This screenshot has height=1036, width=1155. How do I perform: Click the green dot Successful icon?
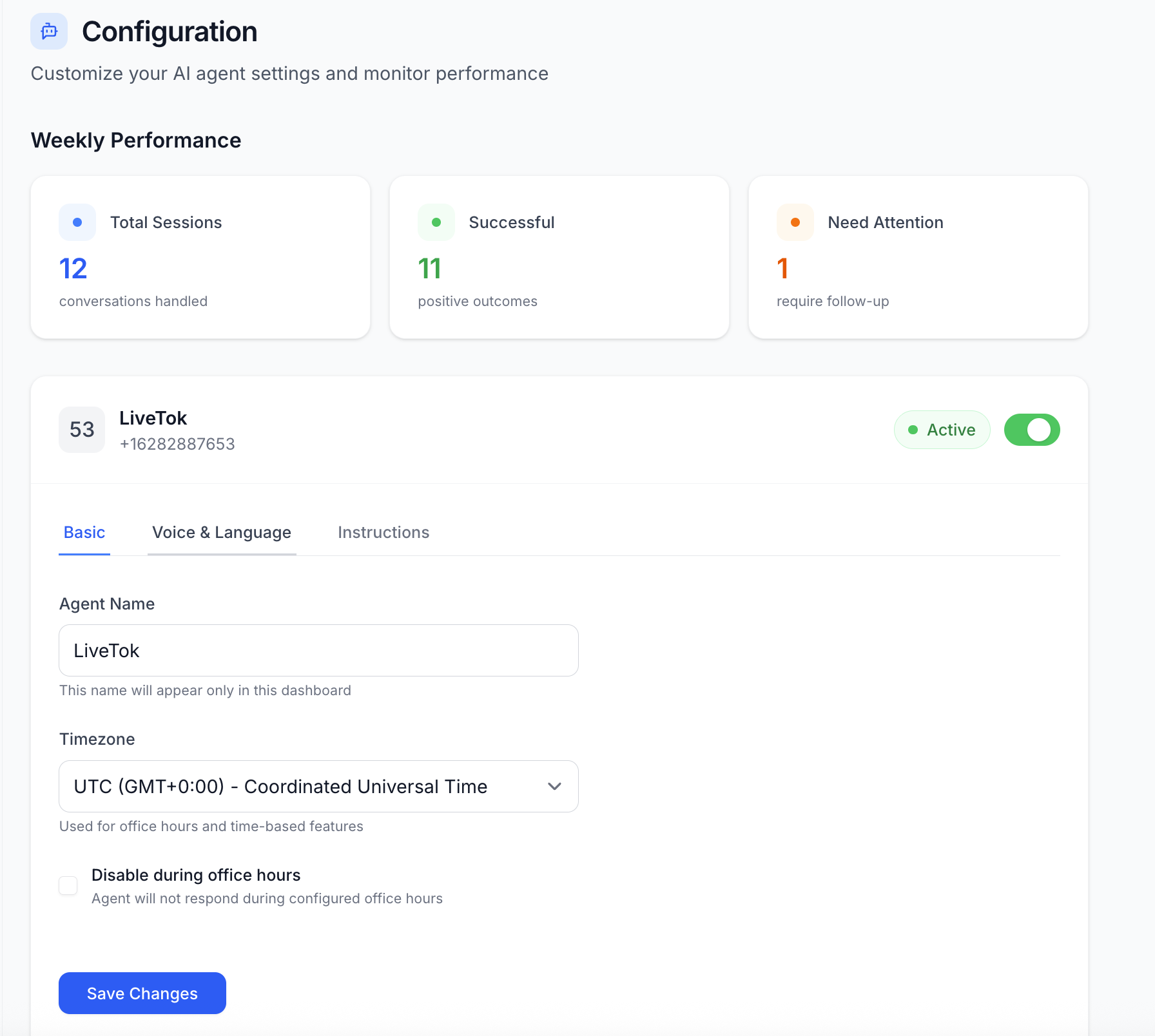(436, 222)
